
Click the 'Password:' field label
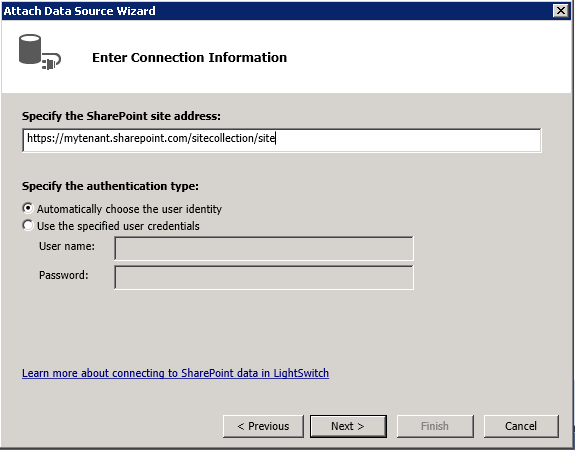[x=63, y=275]
